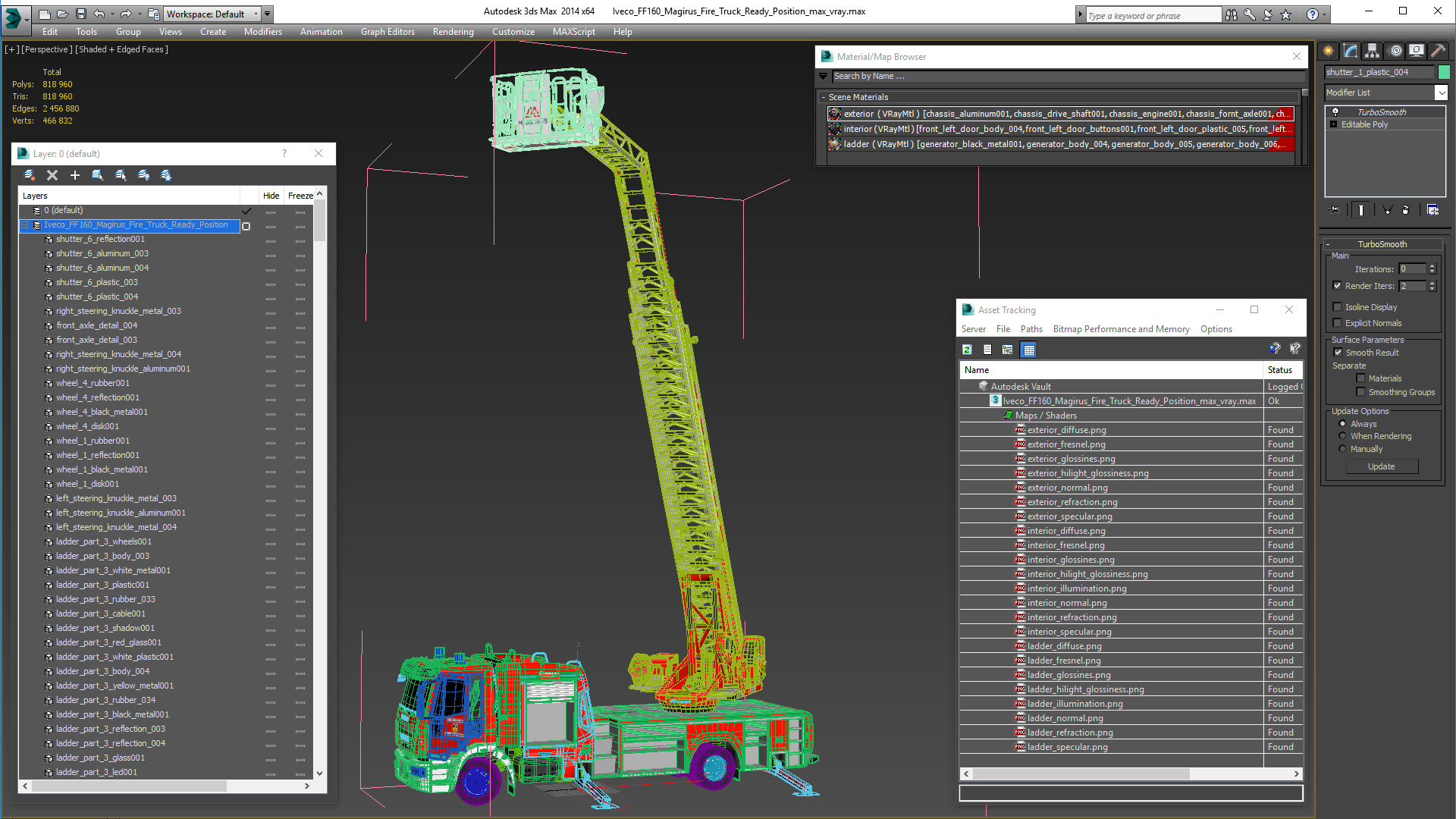Click Create New Layer icon in Layer dialog
1456x819 pixels.
pos(30,175)
